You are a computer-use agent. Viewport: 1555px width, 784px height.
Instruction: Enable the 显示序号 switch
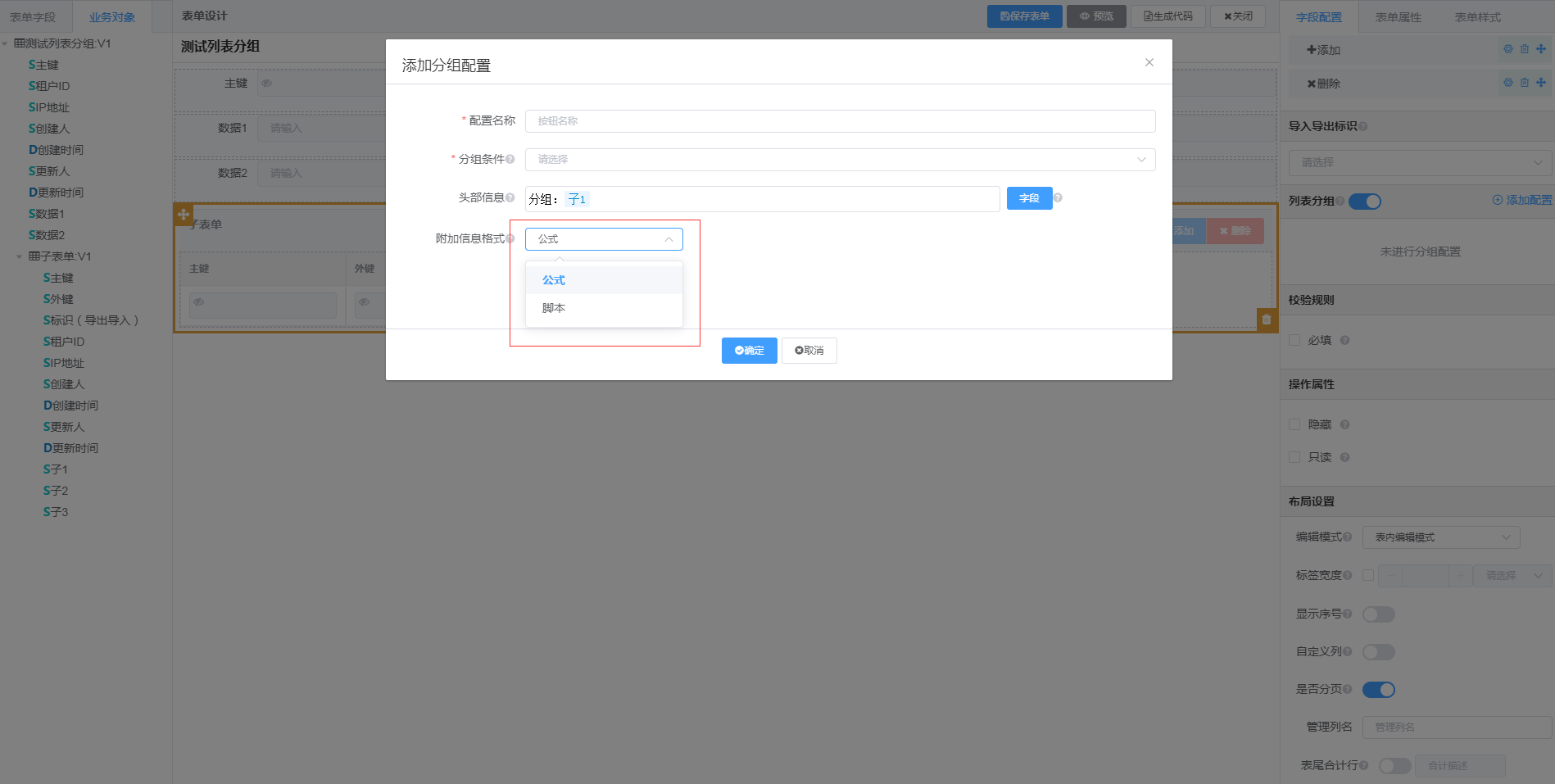click(1378, 614)
